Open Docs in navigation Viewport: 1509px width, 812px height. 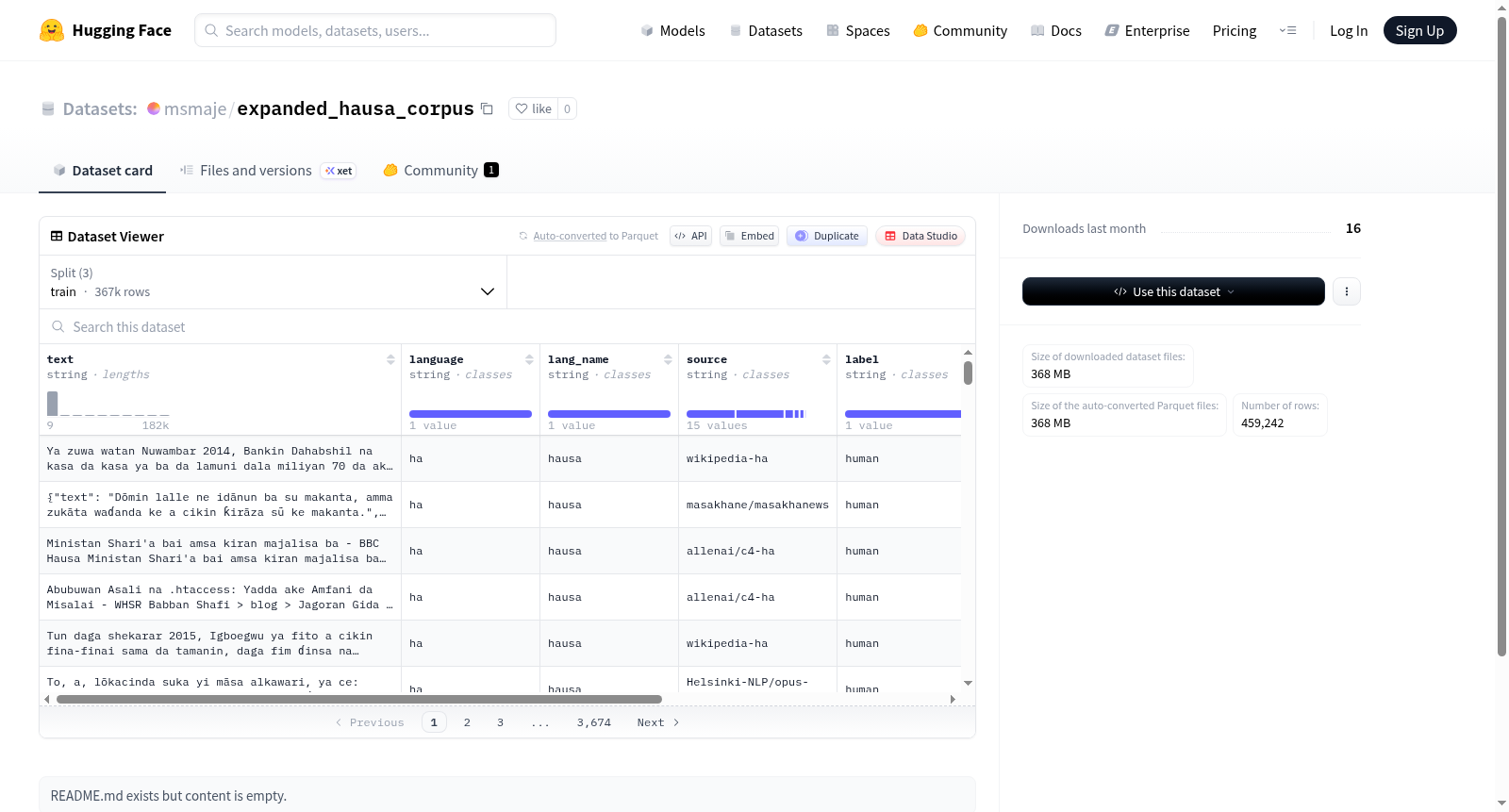[1056, 30]
